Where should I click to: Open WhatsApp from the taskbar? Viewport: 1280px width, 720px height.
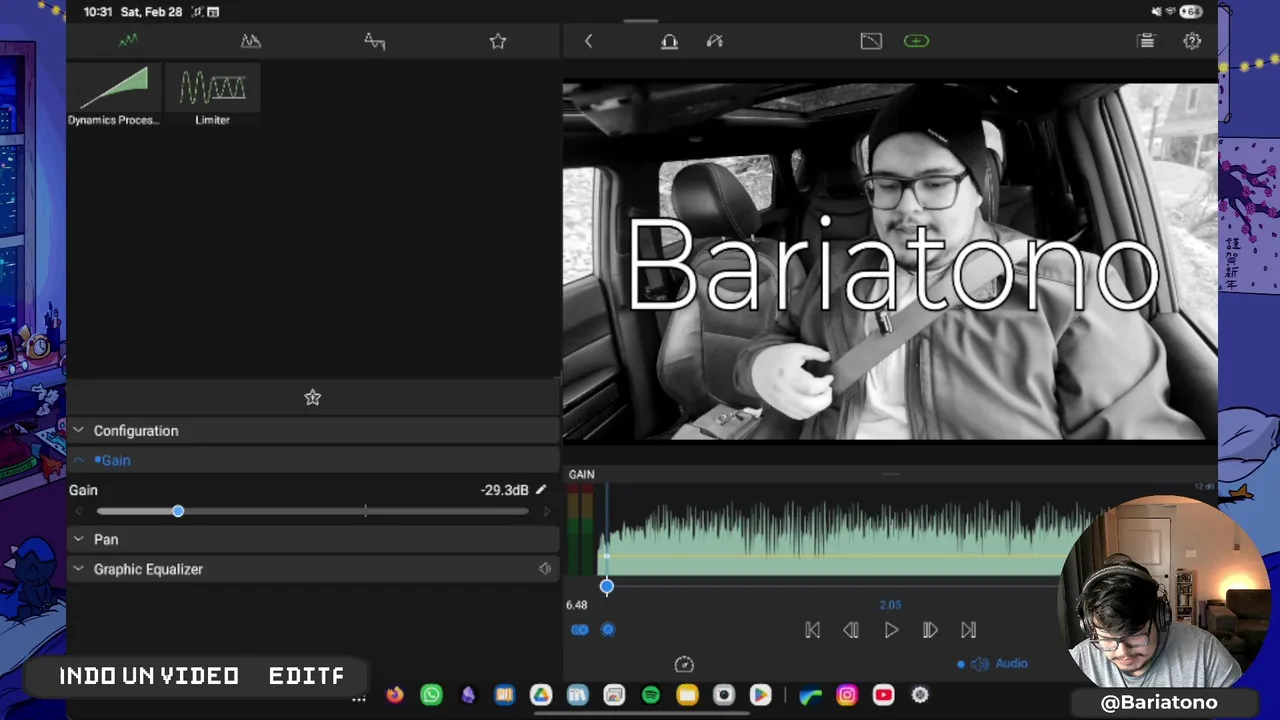tap(431, 695)
